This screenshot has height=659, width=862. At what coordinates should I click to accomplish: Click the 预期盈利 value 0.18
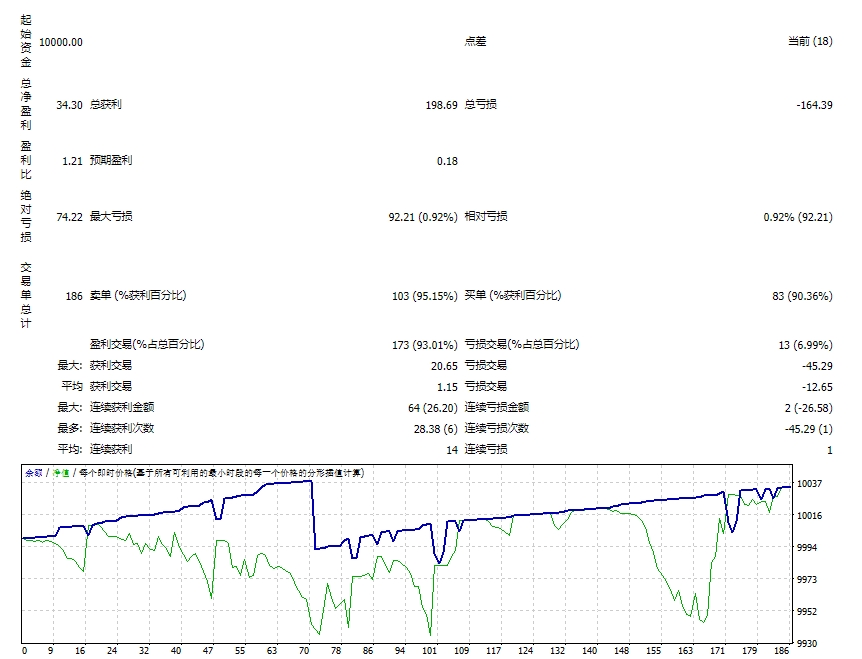[447, 161]
